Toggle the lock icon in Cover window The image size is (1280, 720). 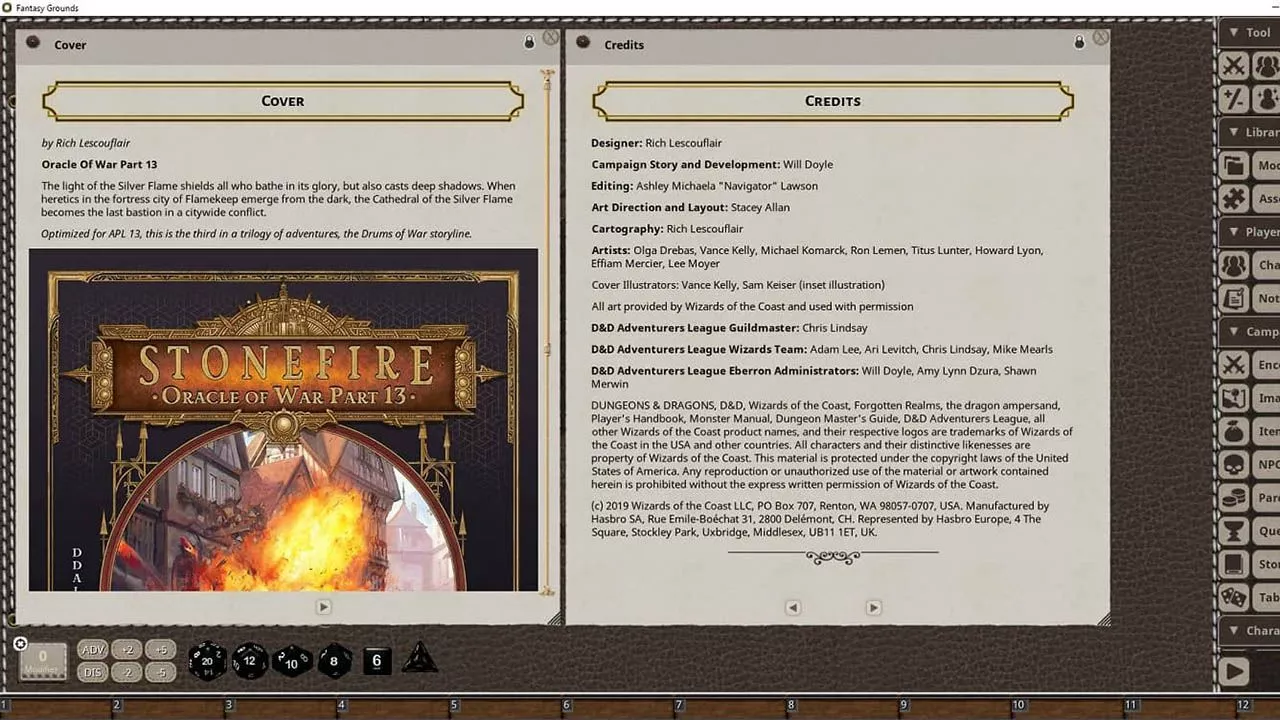530,43
